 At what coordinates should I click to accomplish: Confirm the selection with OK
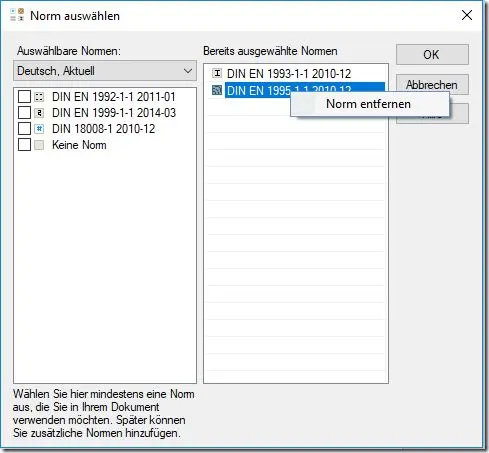pos(432,55)
